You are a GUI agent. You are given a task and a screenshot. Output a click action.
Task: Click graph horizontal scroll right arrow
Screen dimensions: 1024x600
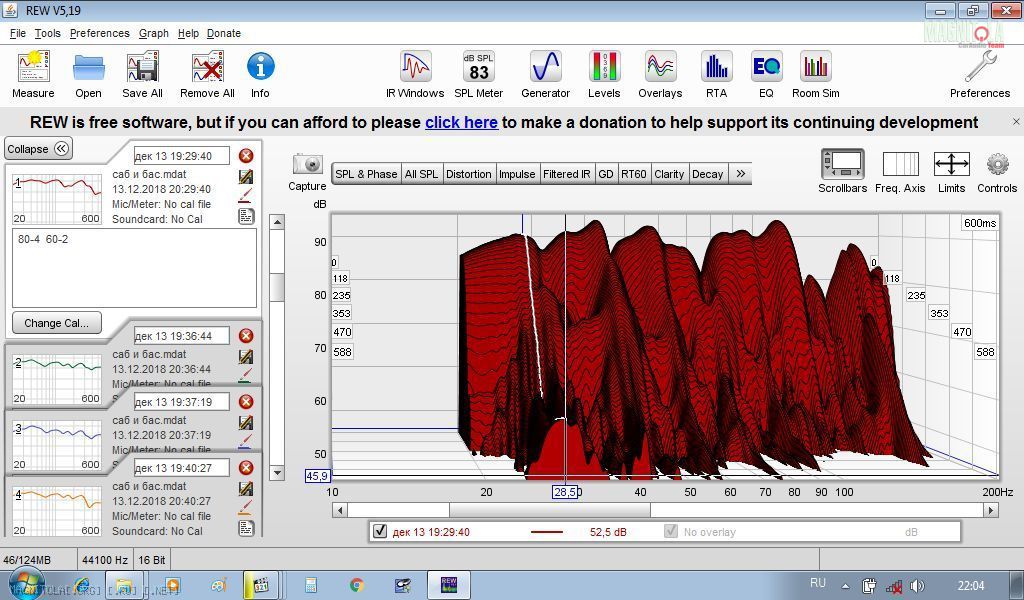(991, 510)
